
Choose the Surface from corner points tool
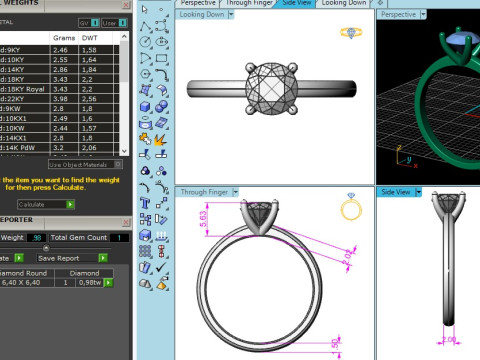pyautogui.click(x=145, y=90)
